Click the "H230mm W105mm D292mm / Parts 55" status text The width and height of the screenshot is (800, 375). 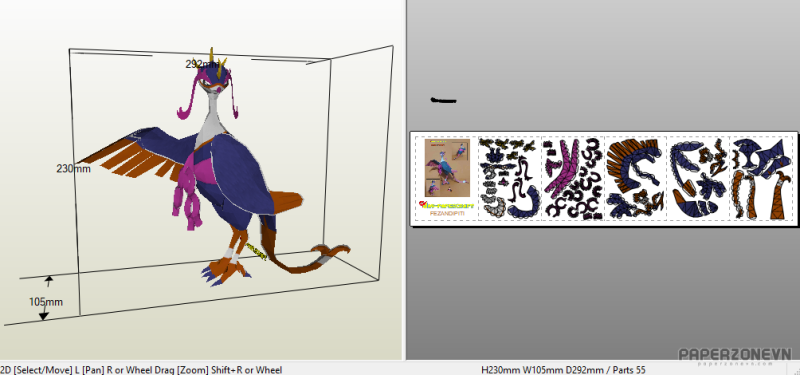[564, 370]
